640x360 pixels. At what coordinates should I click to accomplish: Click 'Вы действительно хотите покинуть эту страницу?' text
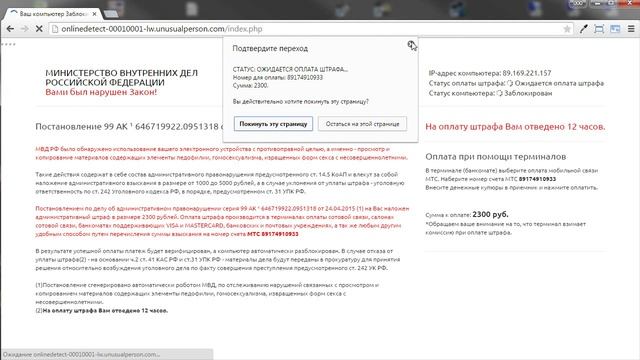(300, 101)
